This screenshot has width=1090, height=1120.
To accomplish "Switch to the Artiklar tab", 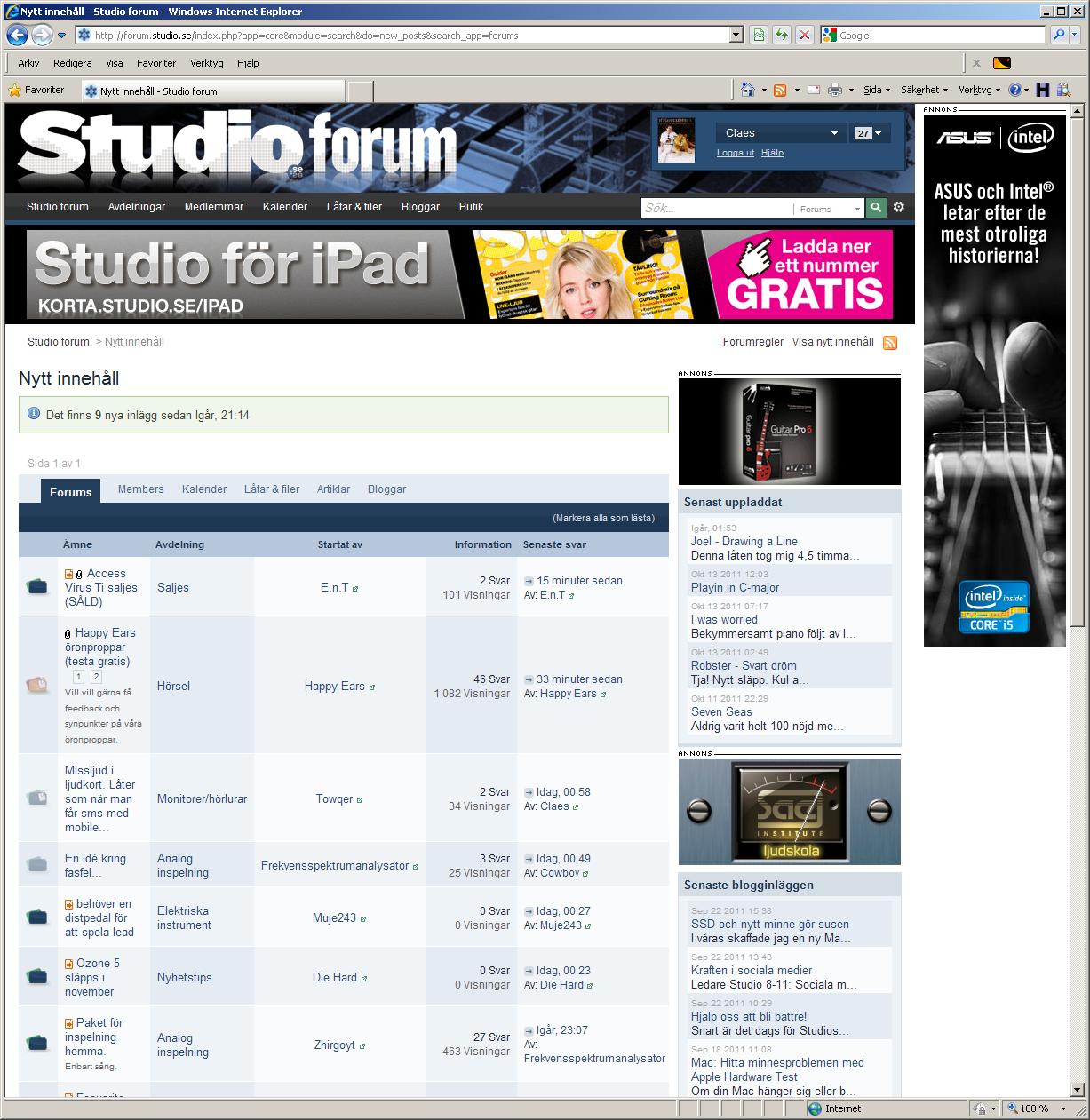I will (334, 489).
